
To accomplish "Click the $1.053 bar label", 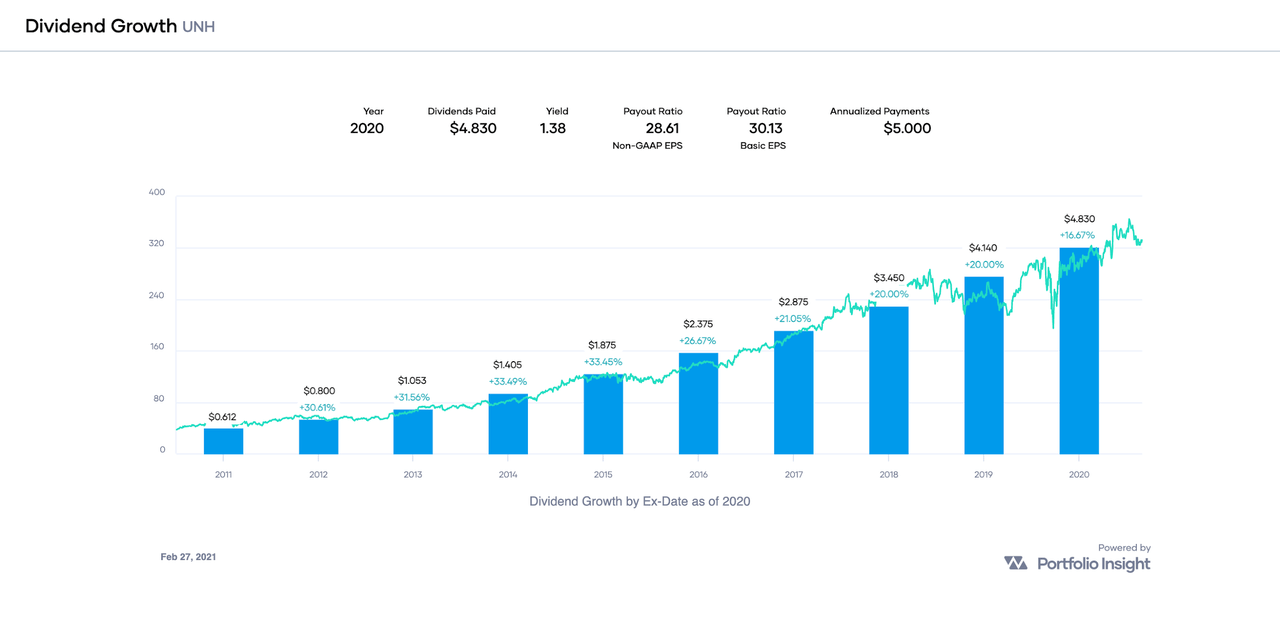I will pos(413,380).
